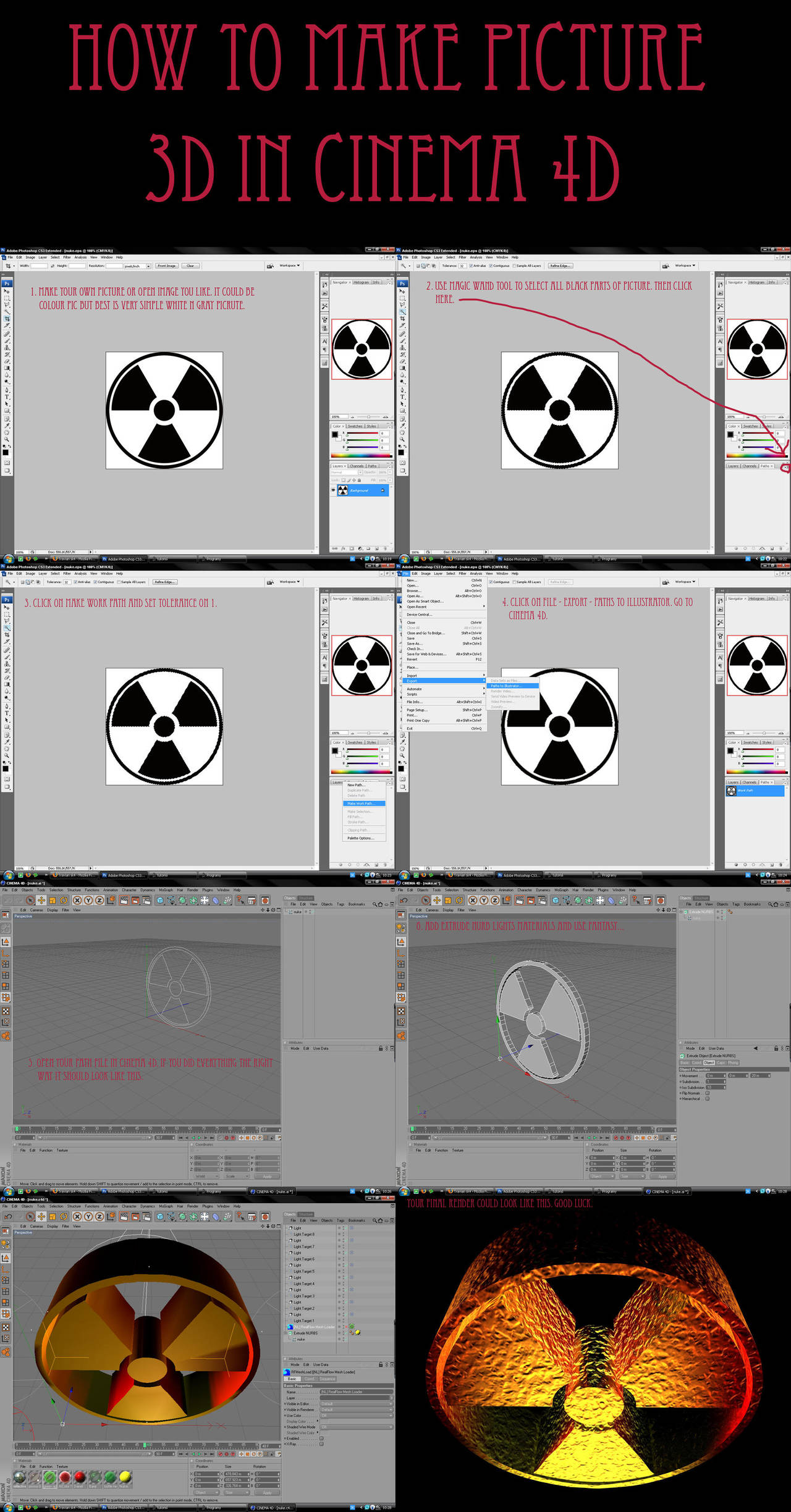Open Visible in Editor dropdown in step 7
Screen dimensions: 791x1512
coord(356,1403)
